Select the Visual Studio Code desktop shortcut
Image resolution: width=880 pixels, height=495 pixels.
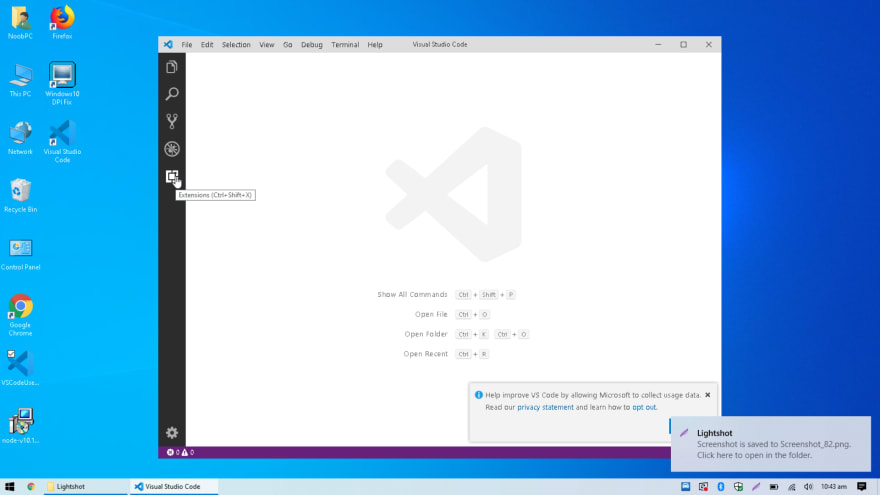(x=62, y=141)
